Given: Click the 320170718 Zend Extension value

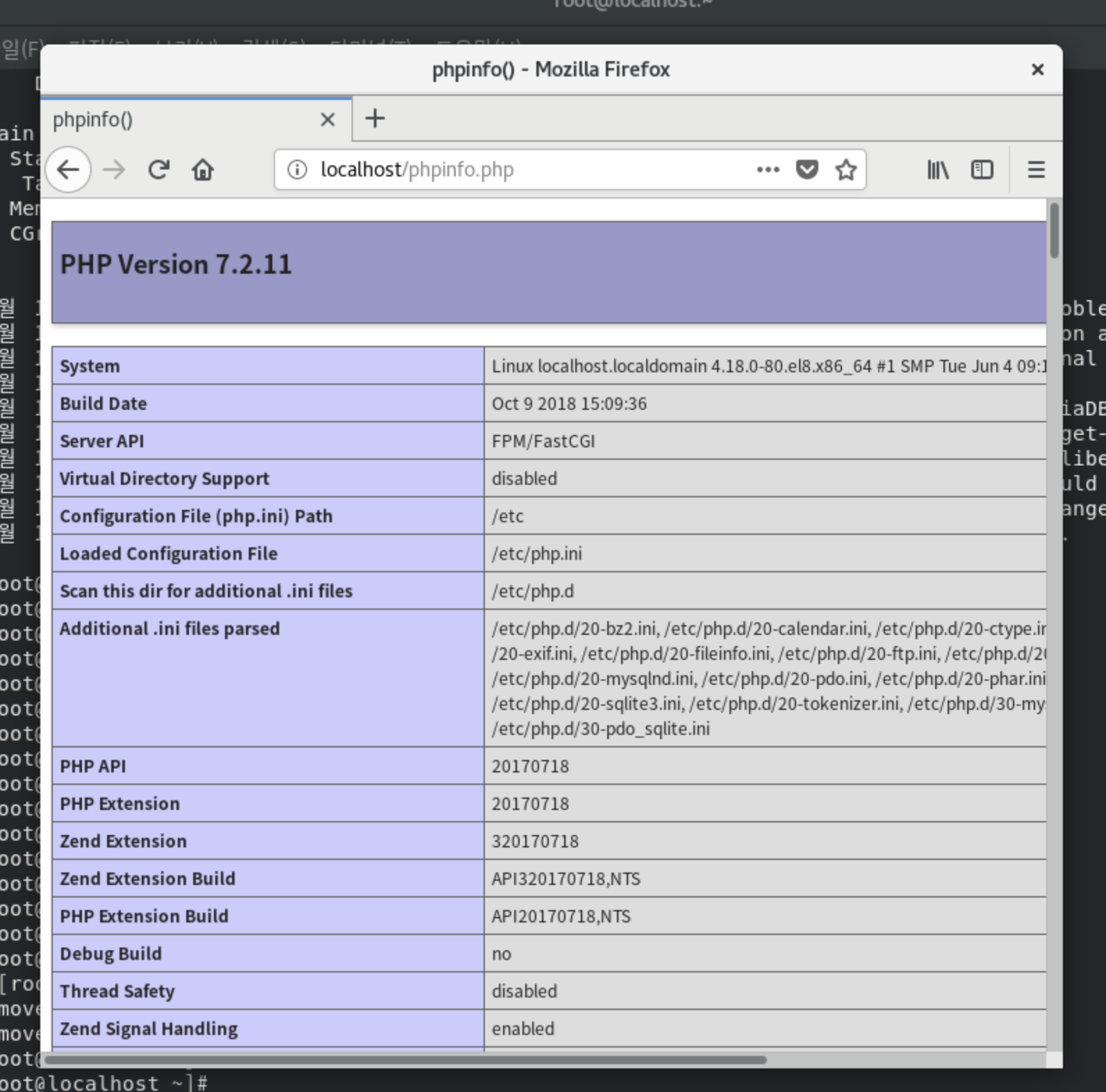Looking at the screenshot, I should point(535,841).
